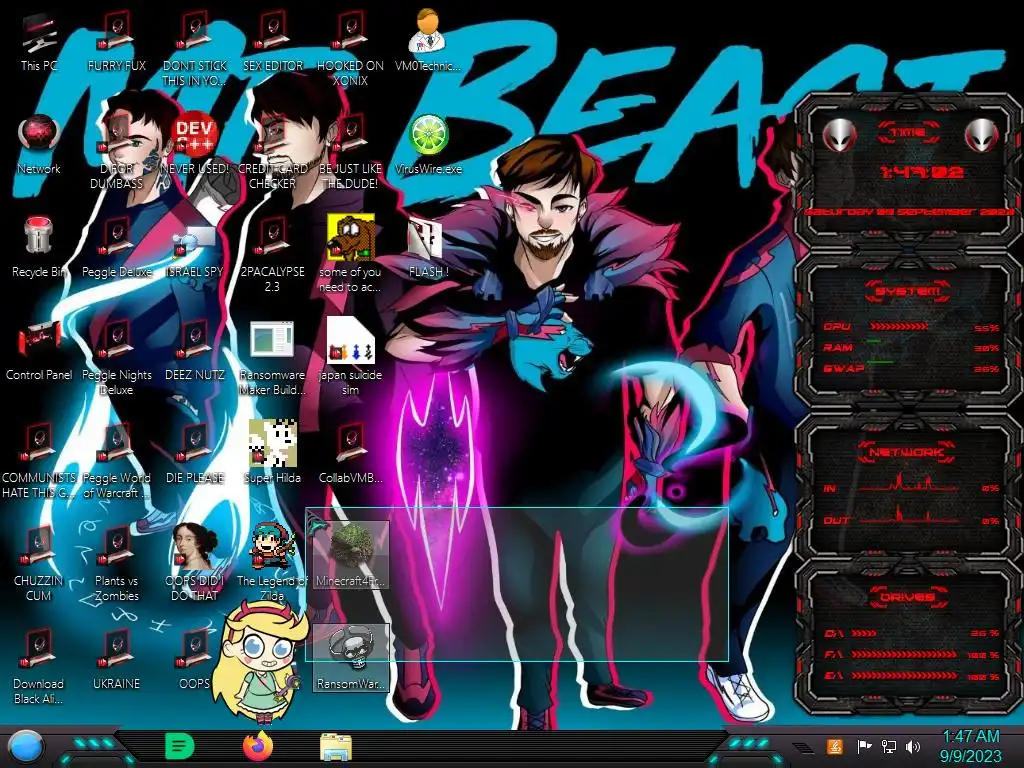The image size is (1024, 768).
Task: Open the Network desktop icon
Action: click(39, 145)
